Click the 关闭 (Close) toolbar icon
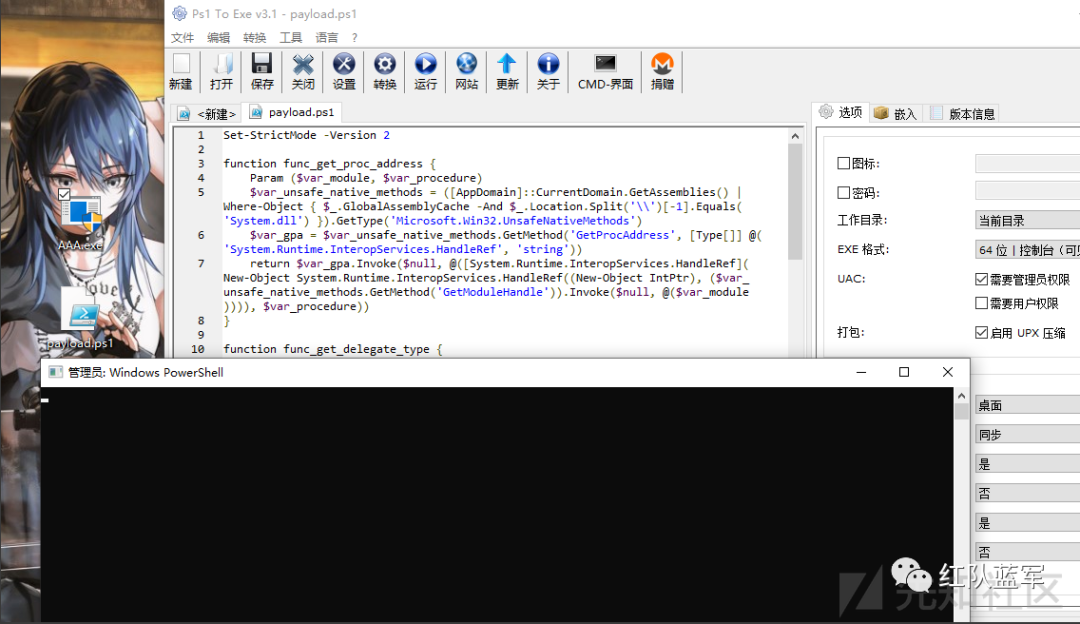The width and height of the screenshot is (1080, 624). pyautogui.click(x=303, y=72)
